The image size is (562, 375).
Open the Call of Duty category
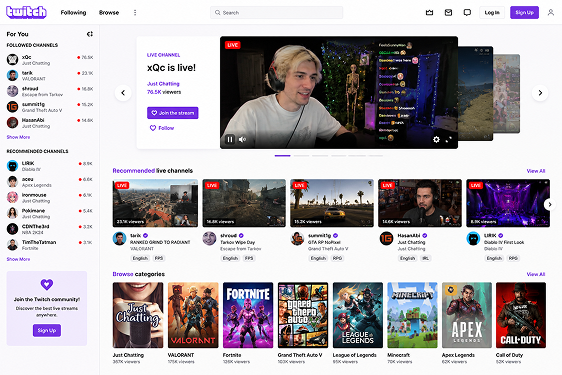[521, 315]
